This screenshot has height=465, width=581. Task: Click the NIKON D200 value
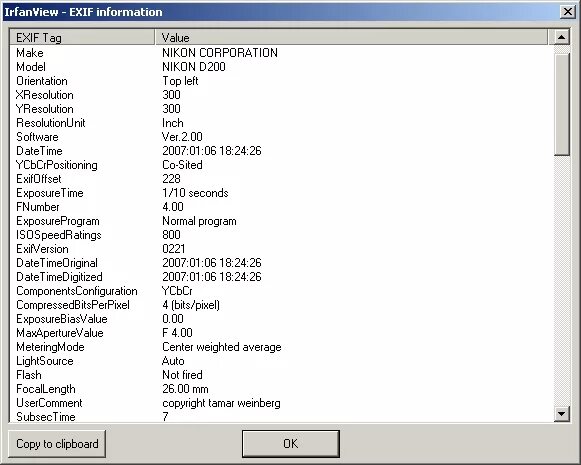point(194,67)
